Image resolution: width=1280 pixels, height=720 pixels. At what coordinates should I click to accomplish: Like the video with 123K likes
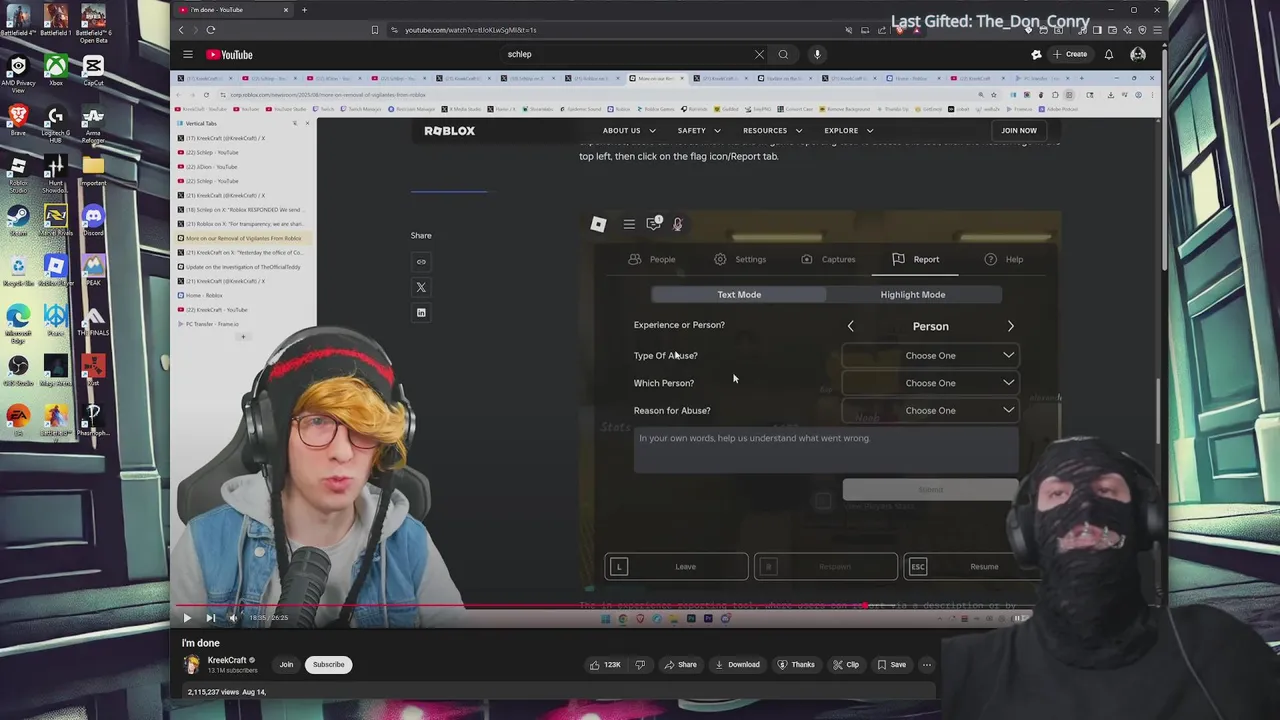coord(605,664)
